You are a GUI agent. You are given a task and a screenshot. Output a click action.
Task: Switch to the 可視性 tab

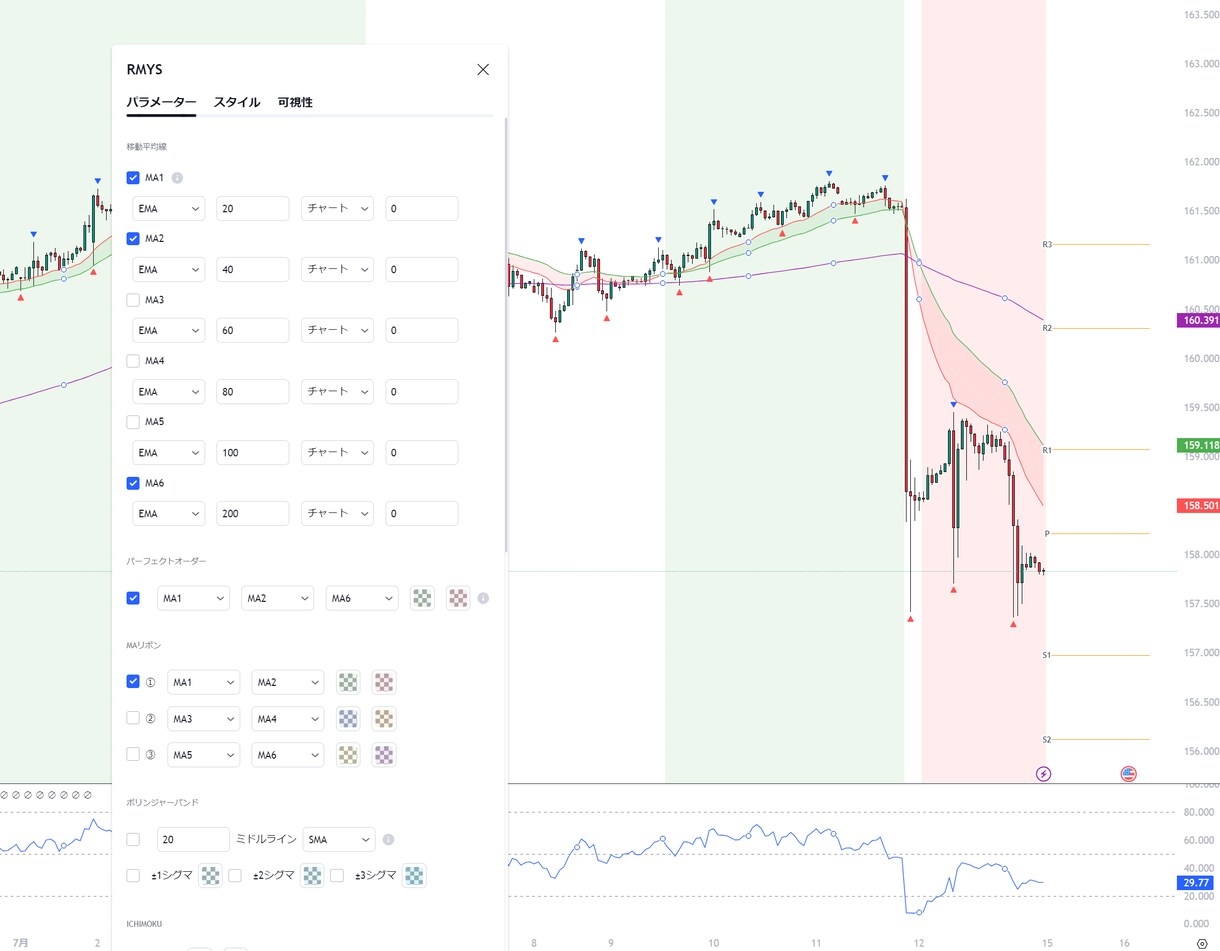coord(294,102)
